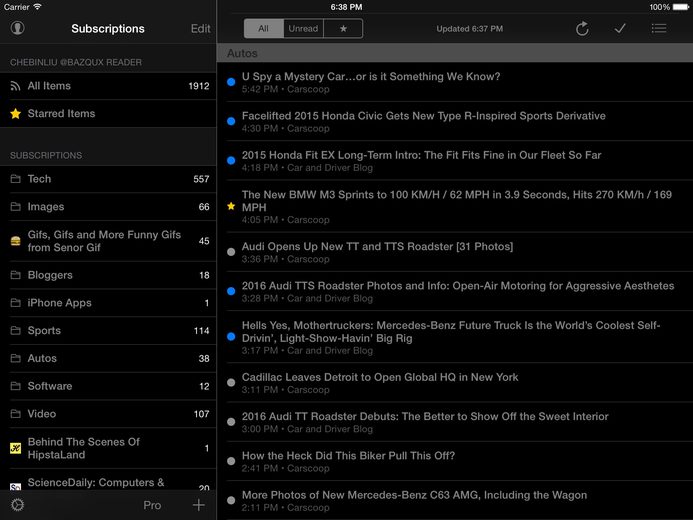Open the Sports folder
The image size is (693, 520).
(108, 330)
